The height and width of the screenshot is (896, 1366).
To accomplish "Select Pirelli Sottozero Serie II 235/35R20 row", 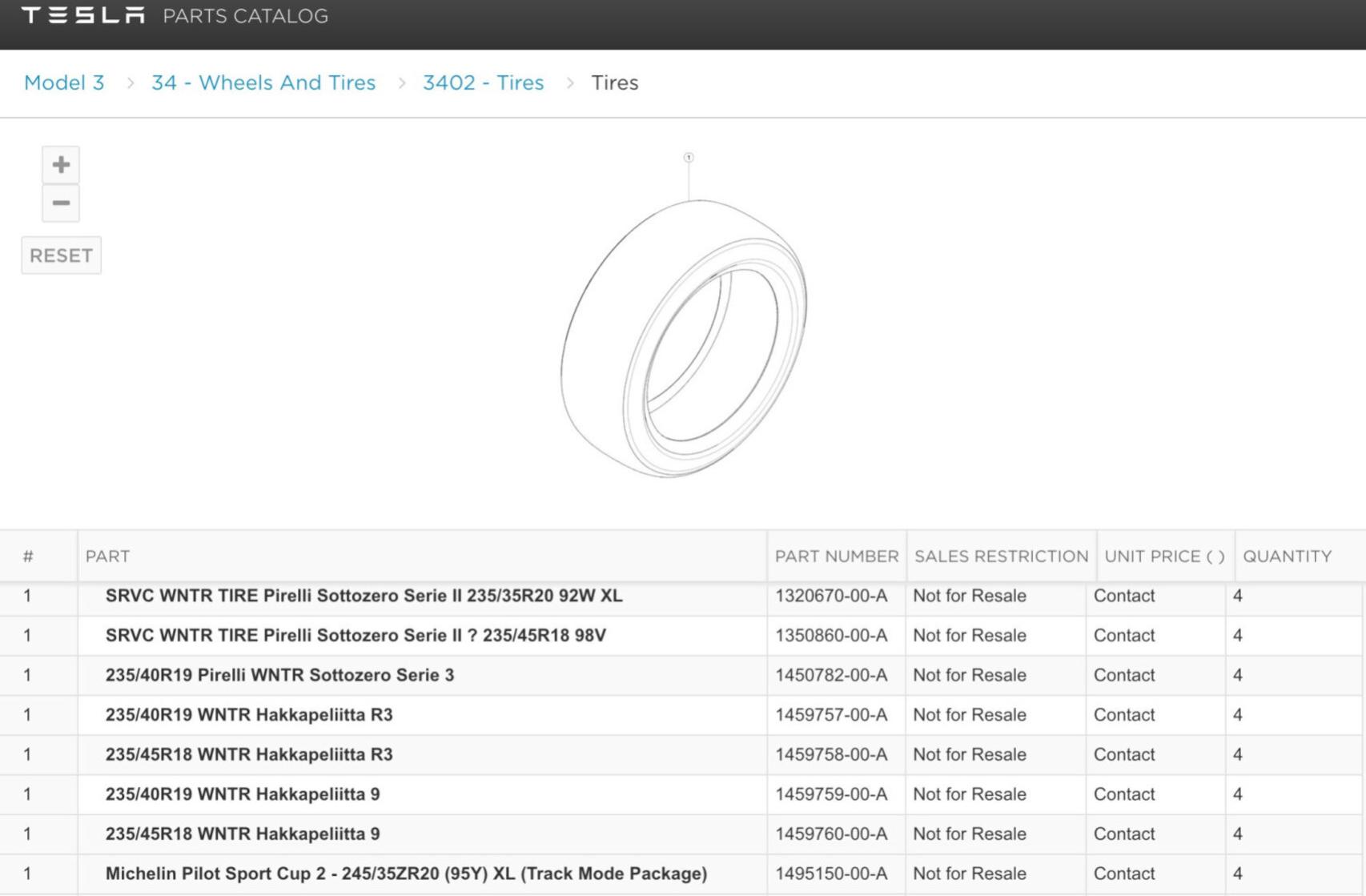I will tap(364, 596).
